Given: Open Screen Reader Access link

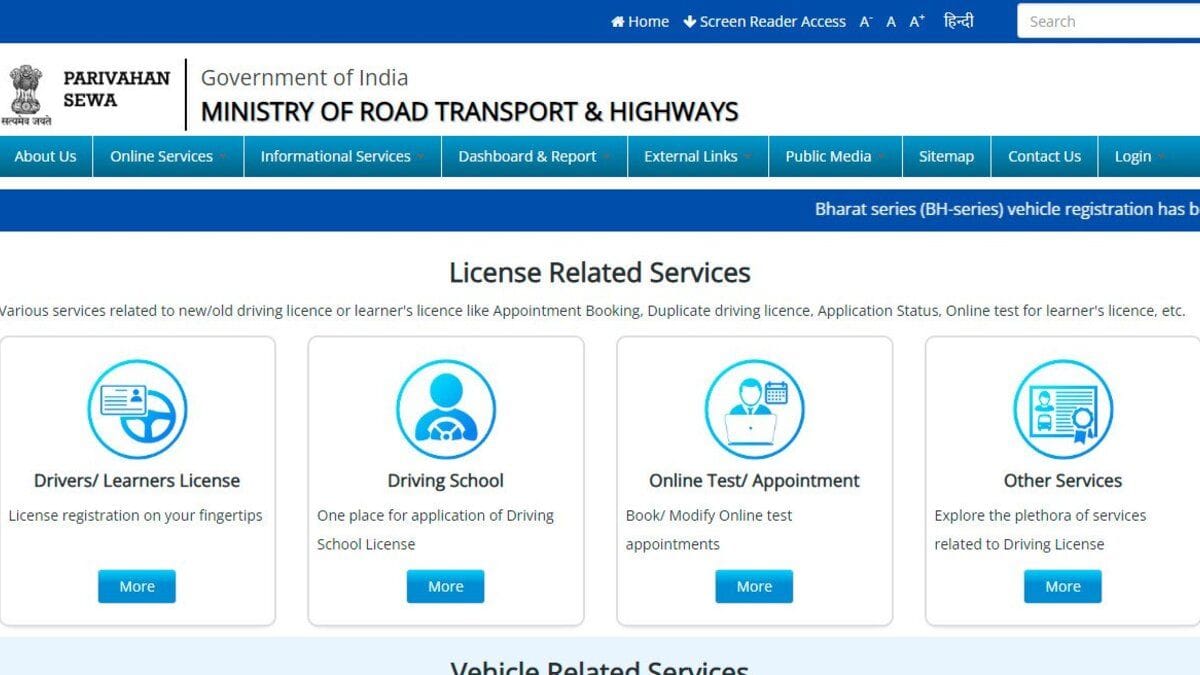Looking at the screenshot, I should tap(765, 21).
